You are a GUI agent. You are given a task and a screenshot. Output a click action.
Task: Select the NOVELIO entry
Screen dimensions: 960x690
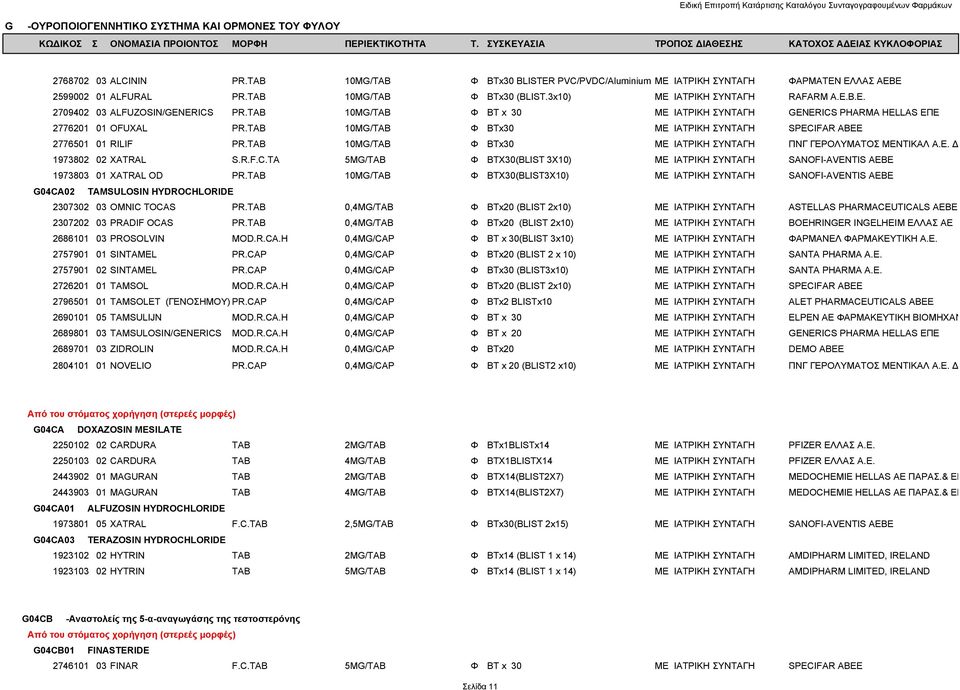[130, 366]
